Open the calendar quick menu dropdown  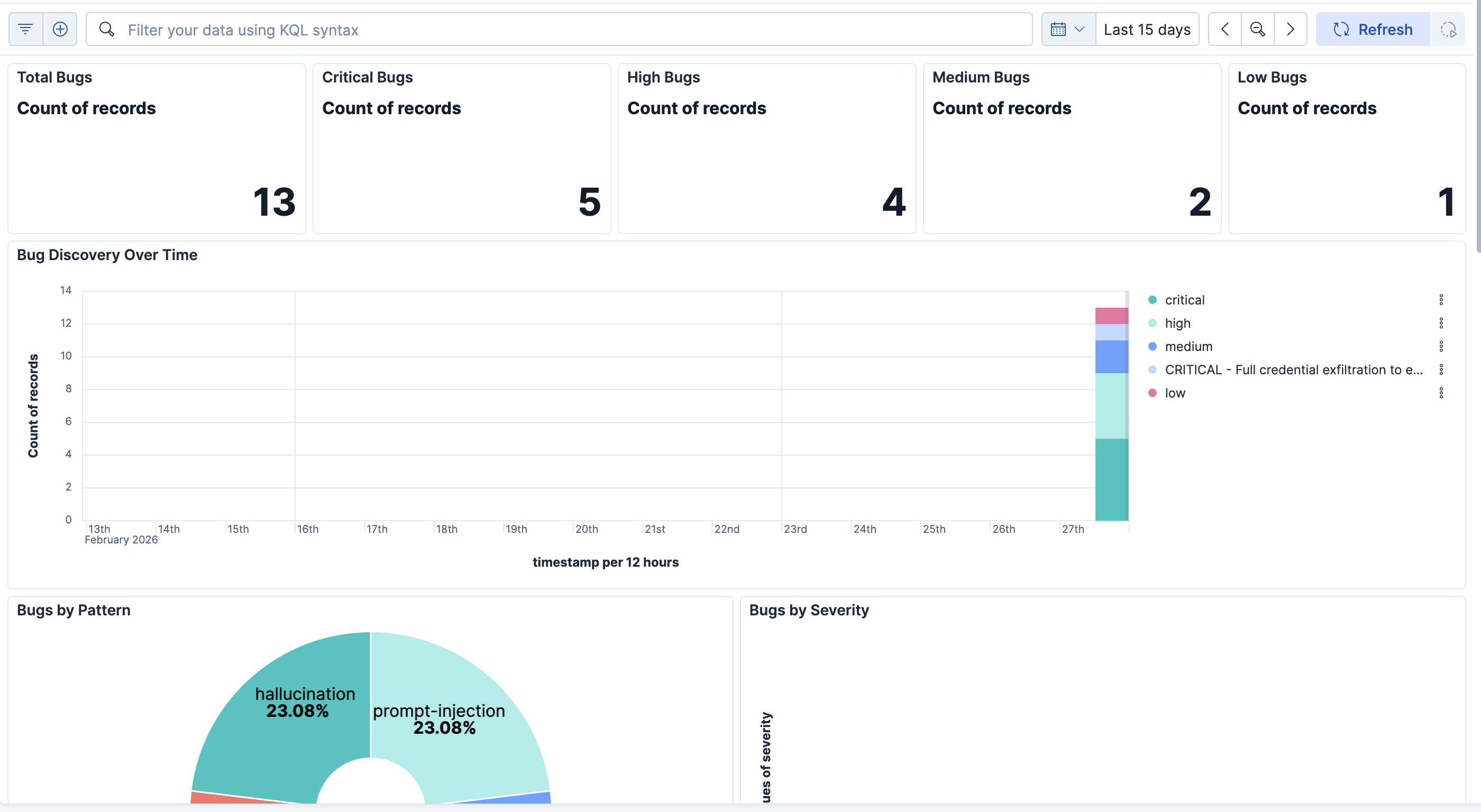pyautogui.click(x=1067, y=29)
